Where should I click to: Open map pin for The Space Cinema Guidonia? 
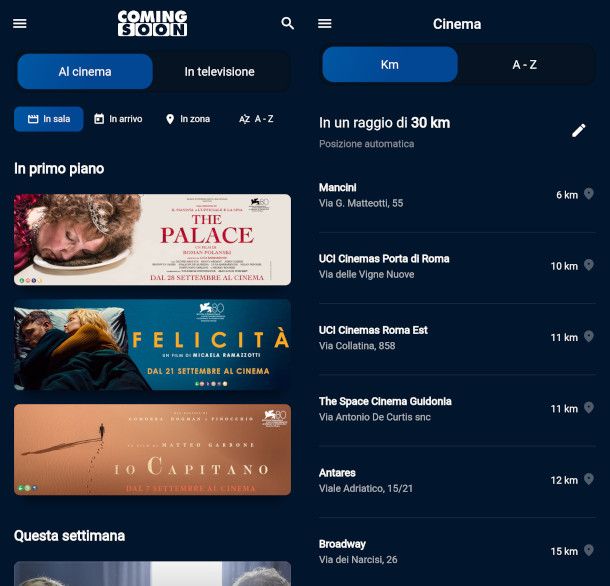(589, 407)
